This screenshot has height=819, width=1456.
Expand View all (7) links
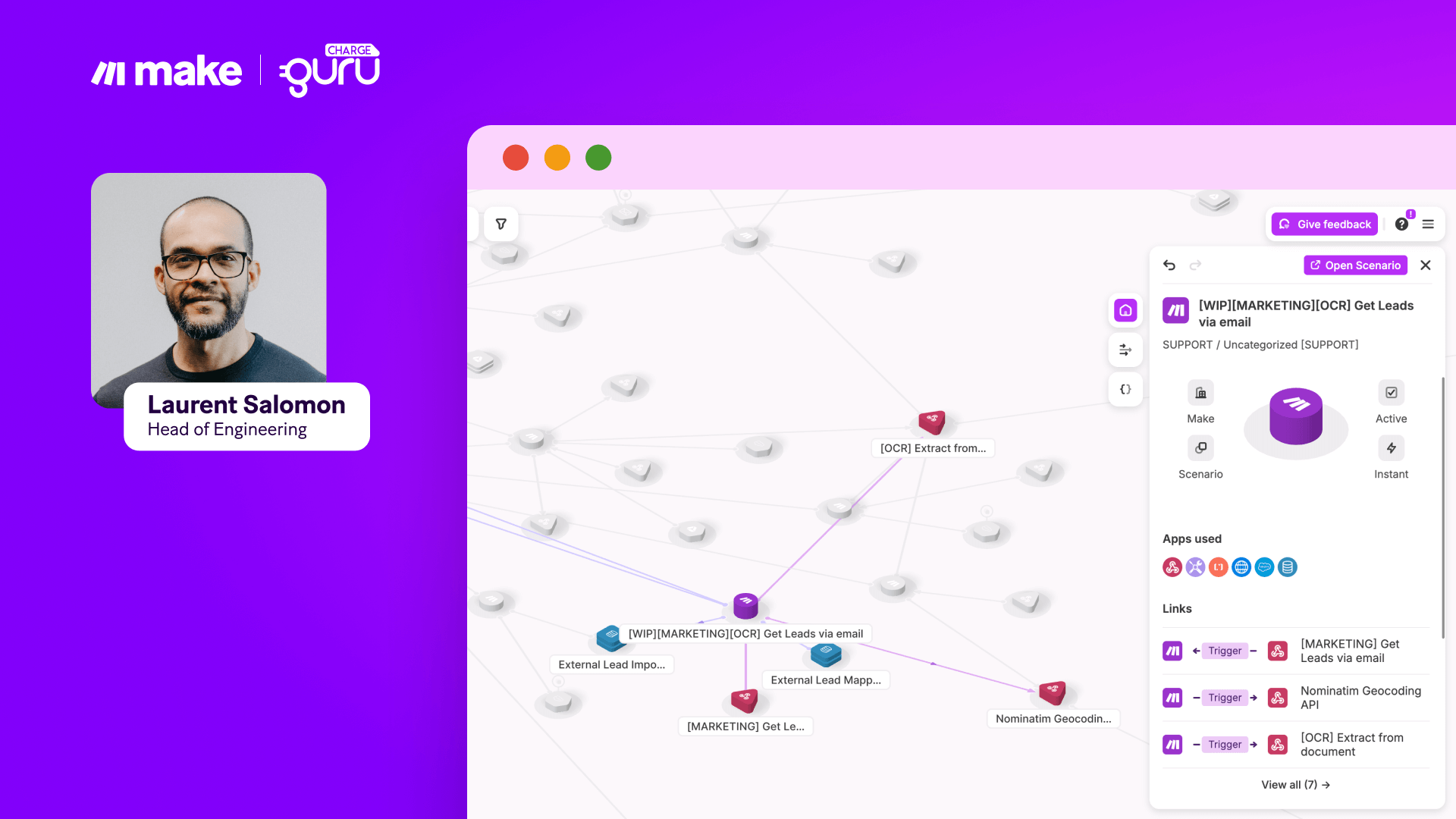1295,785
